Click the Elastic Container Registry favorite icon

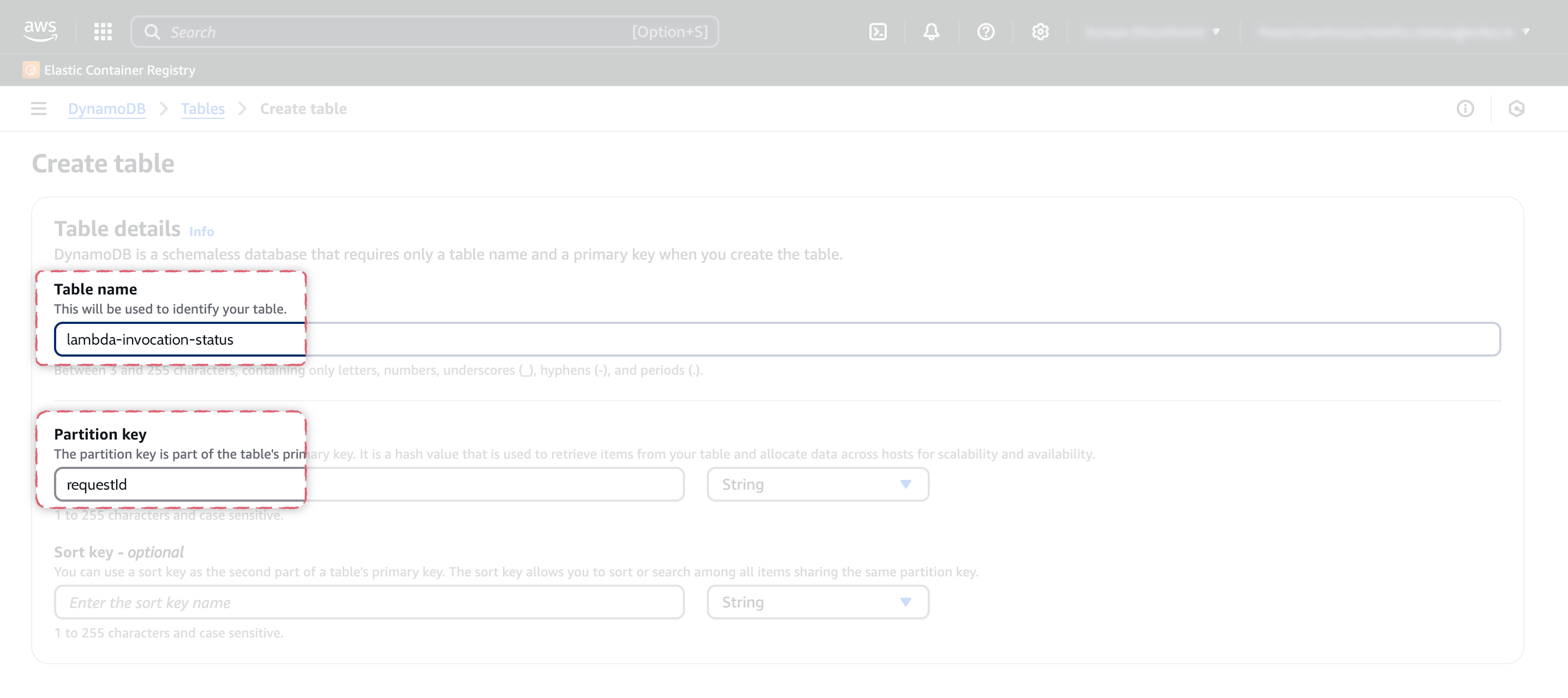click(x=32, y=69)
